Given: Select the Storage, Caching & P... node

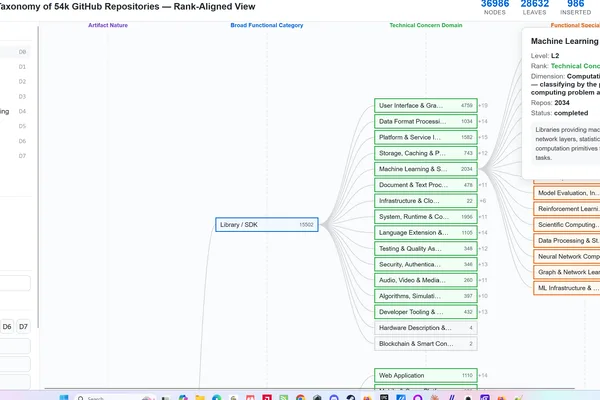Looking at the screenshot, I should pos(426,153).
